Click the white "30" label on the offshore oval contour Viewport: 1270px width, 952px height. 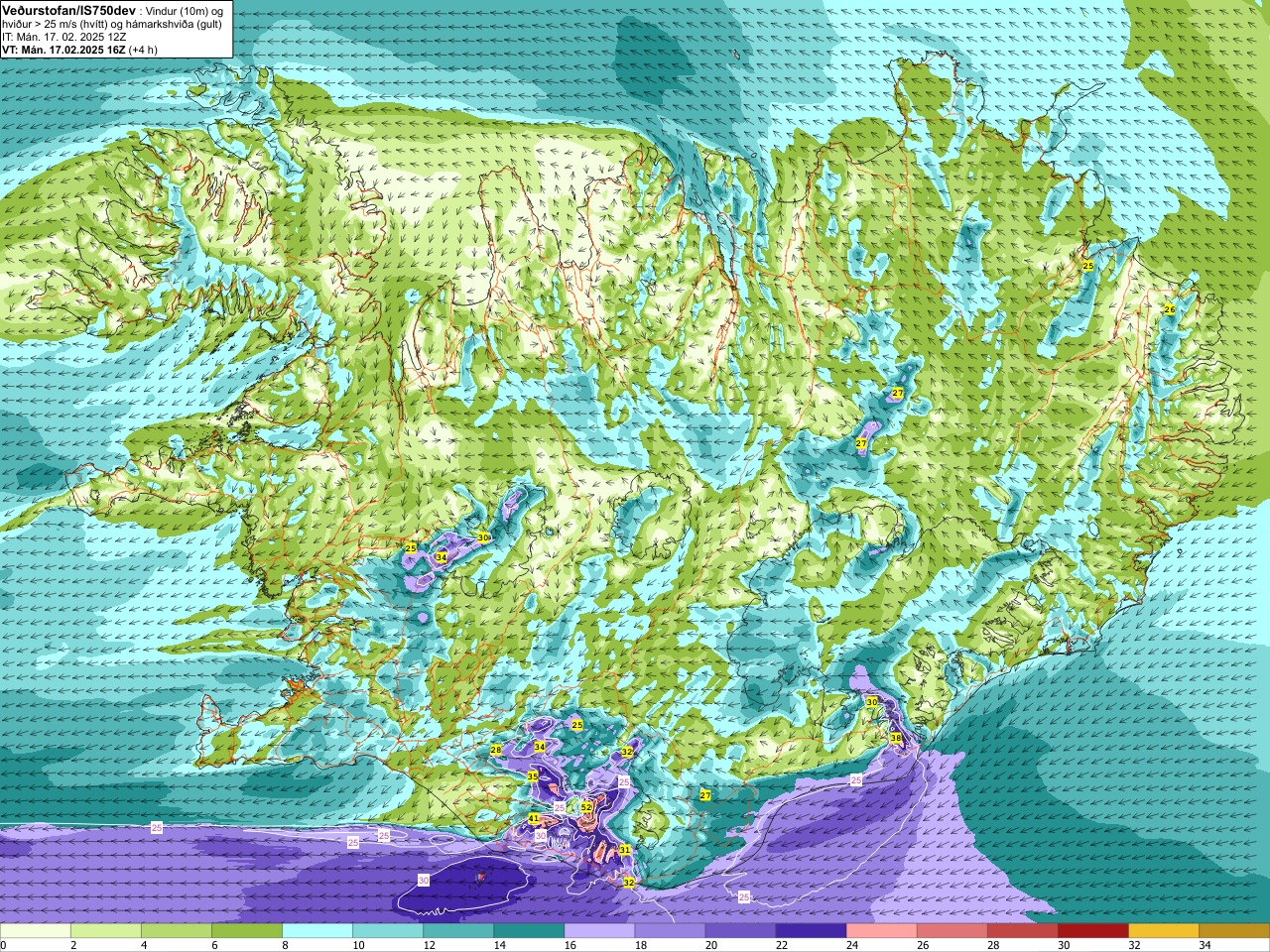click(x=424, y=881)
